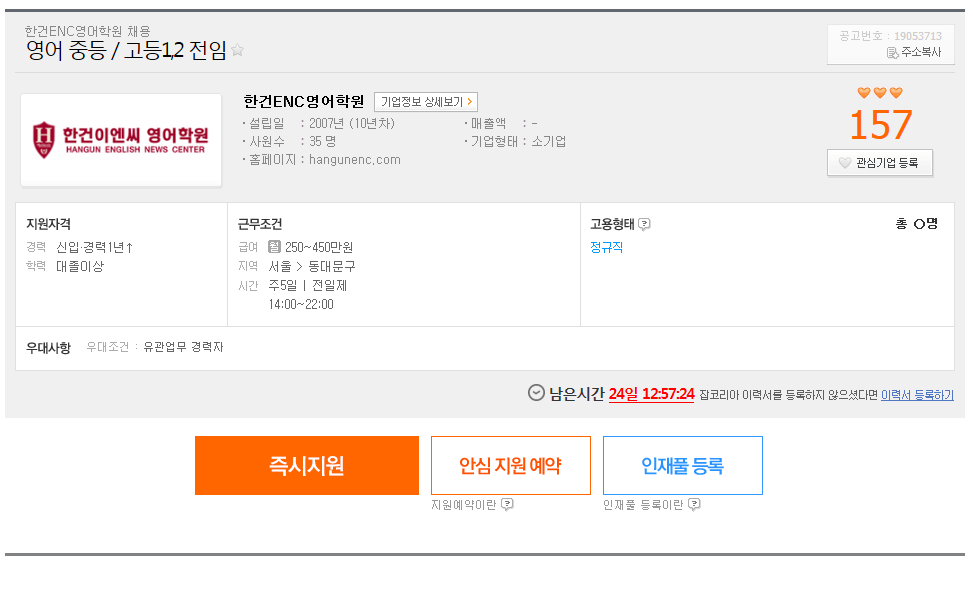This screenshot has width=973, height=592.
Task: Open the 이력서 등록하기 link
Action: 917,395
